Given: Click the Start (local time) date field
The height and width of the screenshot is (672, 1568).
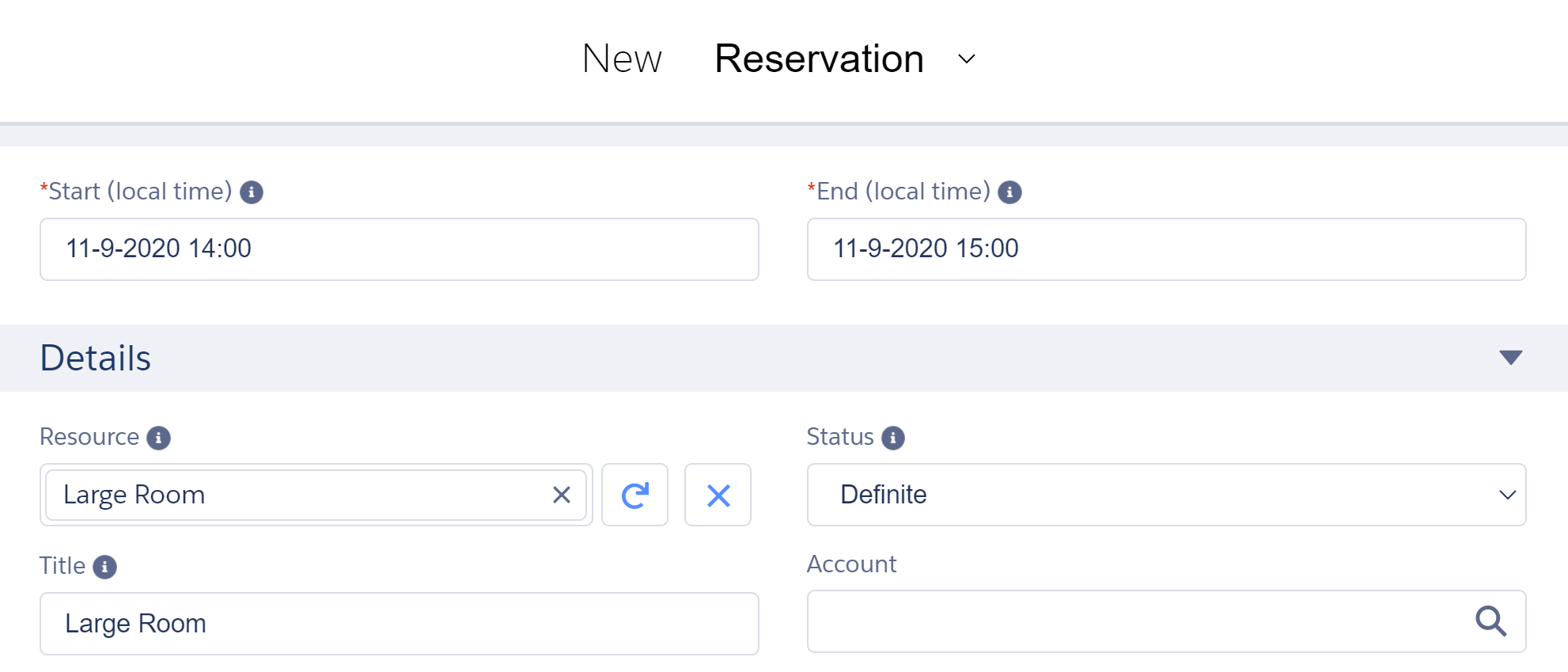Looking at the screenshot, I should [x=399, y=249].
